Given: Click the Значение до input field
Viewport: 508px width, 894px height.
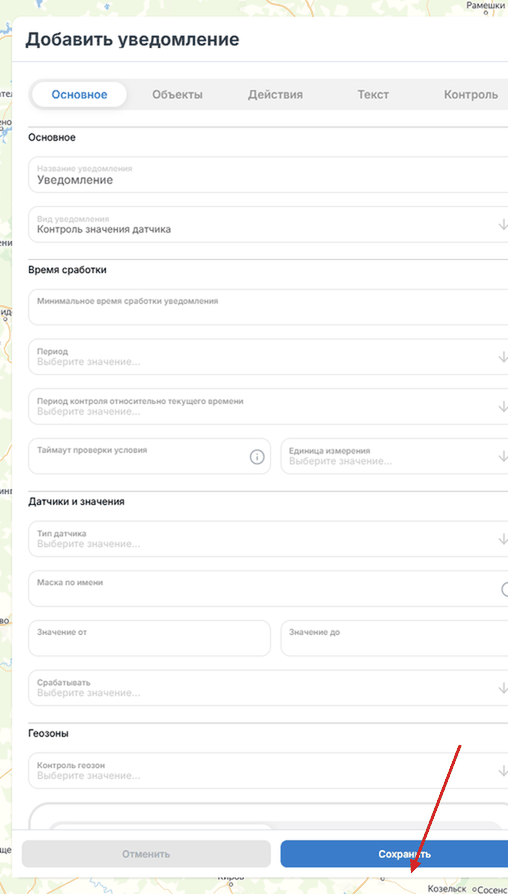Looking at the screenshot, I should click(x=394, y=638).
